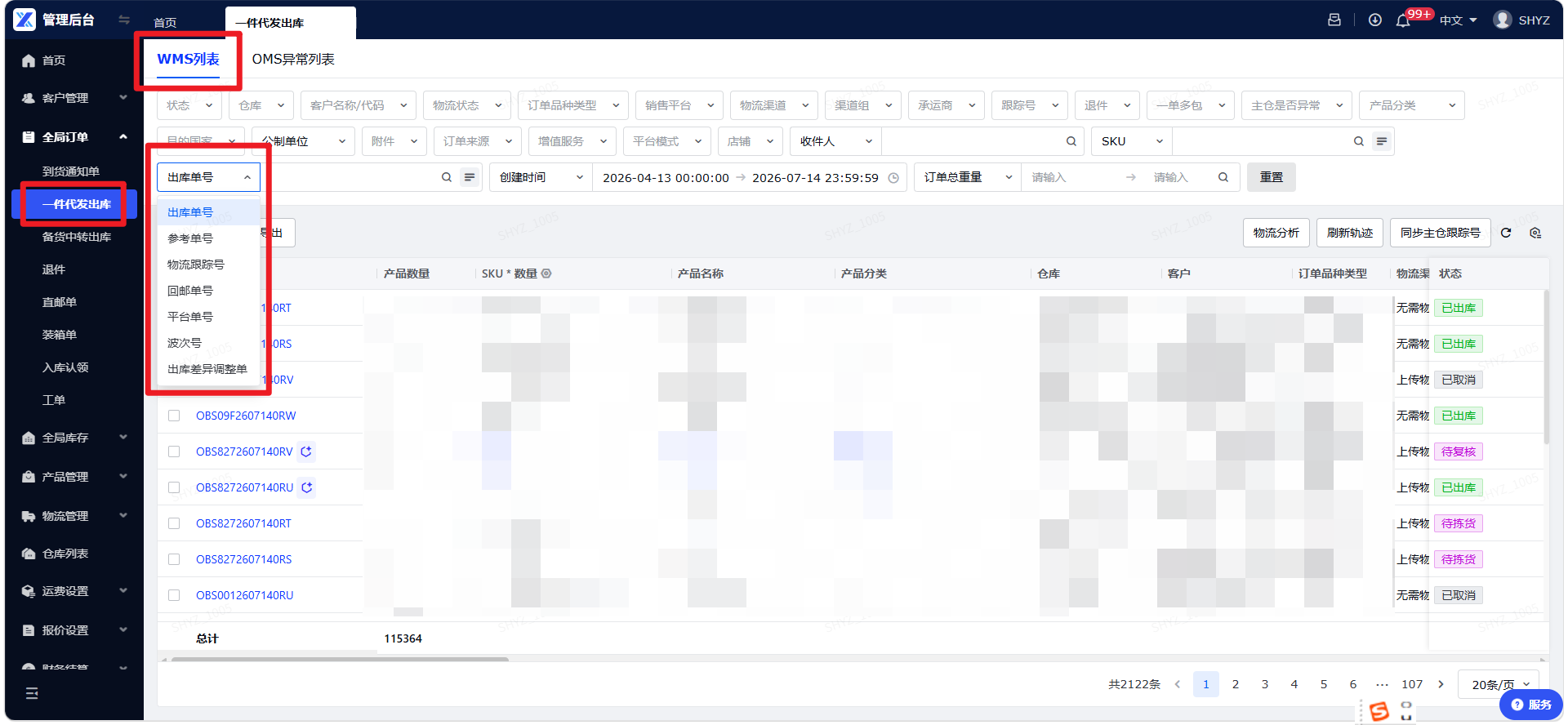Viewport: 1568px width, 725px height.
Task: Click the 首页 home icon in sidebar
Action: (x=29, y=60)
